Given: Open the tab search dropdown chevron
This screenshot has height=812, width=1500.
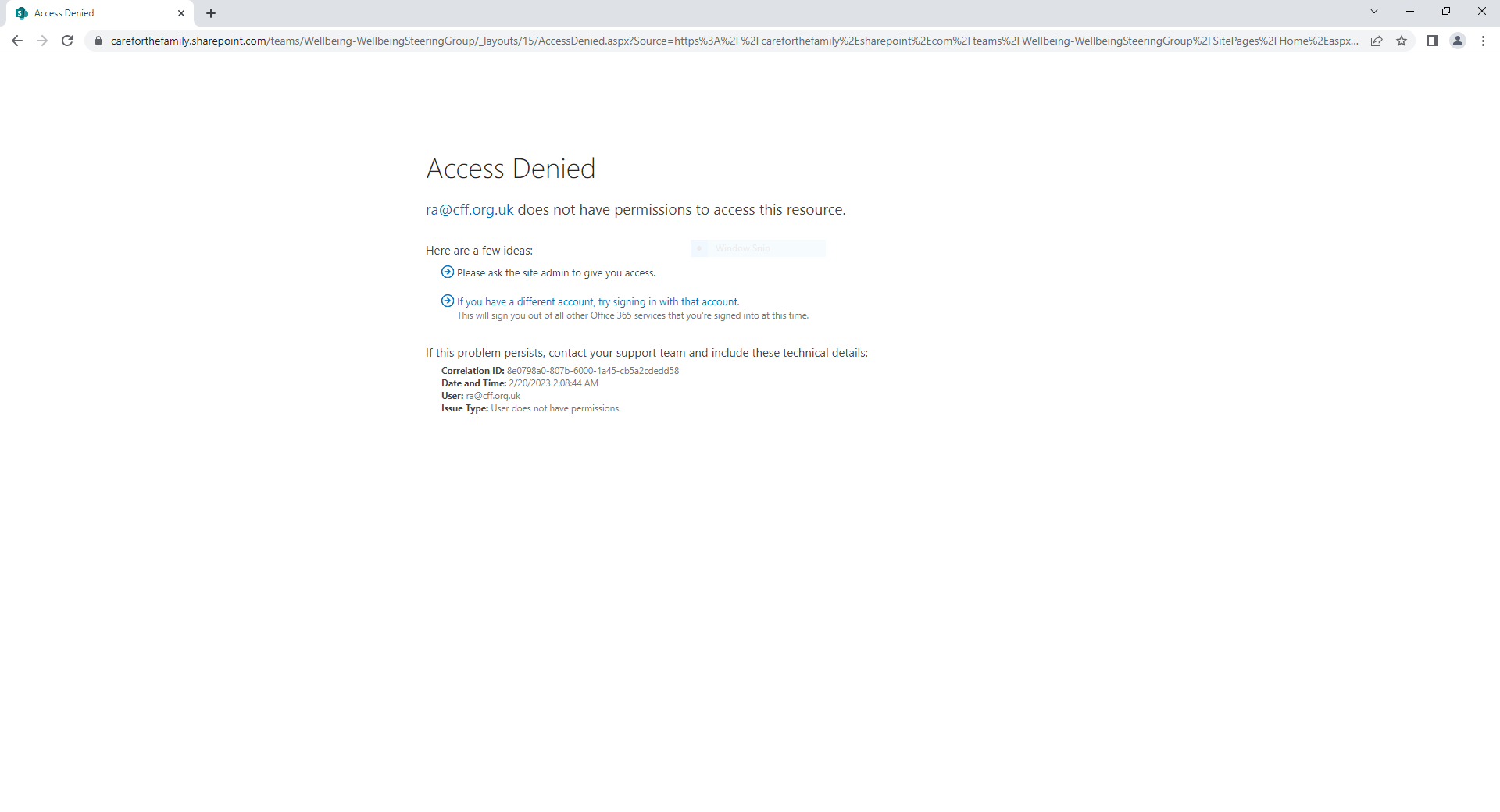Looking at the screenshot, I should pyautogui.click(x=1374, y=12).
